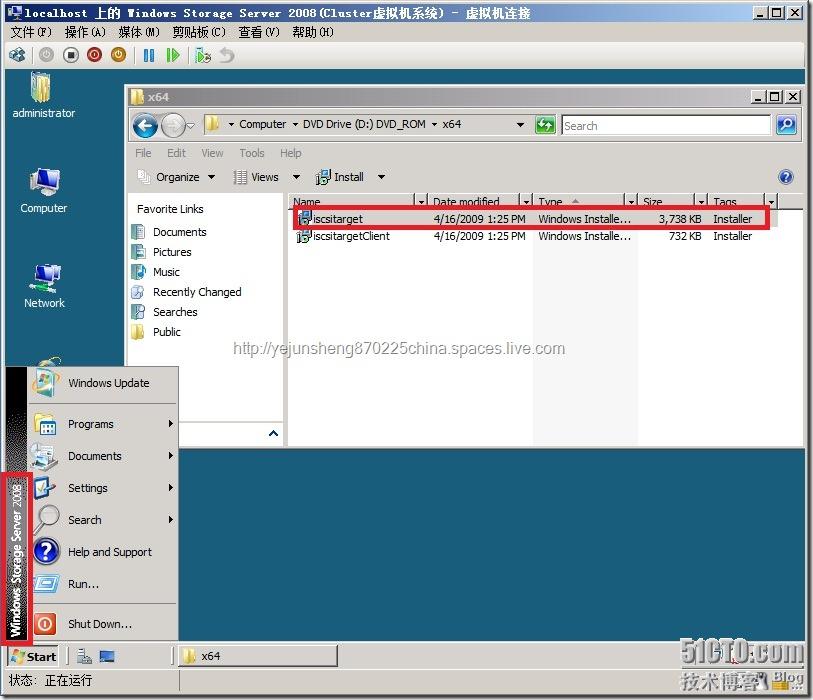Viewport: 813px width, 700px height.
Task: Click the x64 taskbar window button
Action: (258, 656)
